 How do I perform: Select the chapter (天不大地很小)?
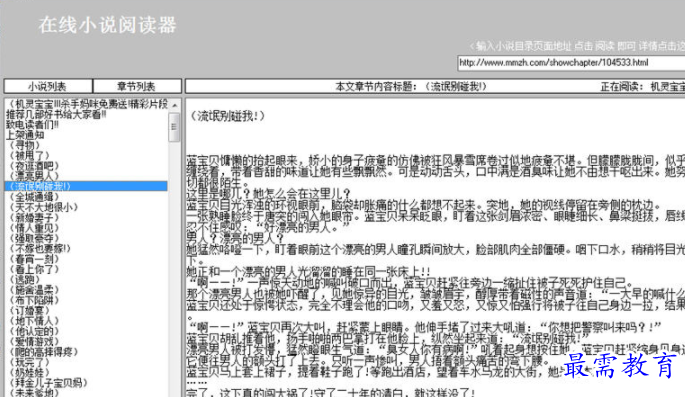point(44,207)
